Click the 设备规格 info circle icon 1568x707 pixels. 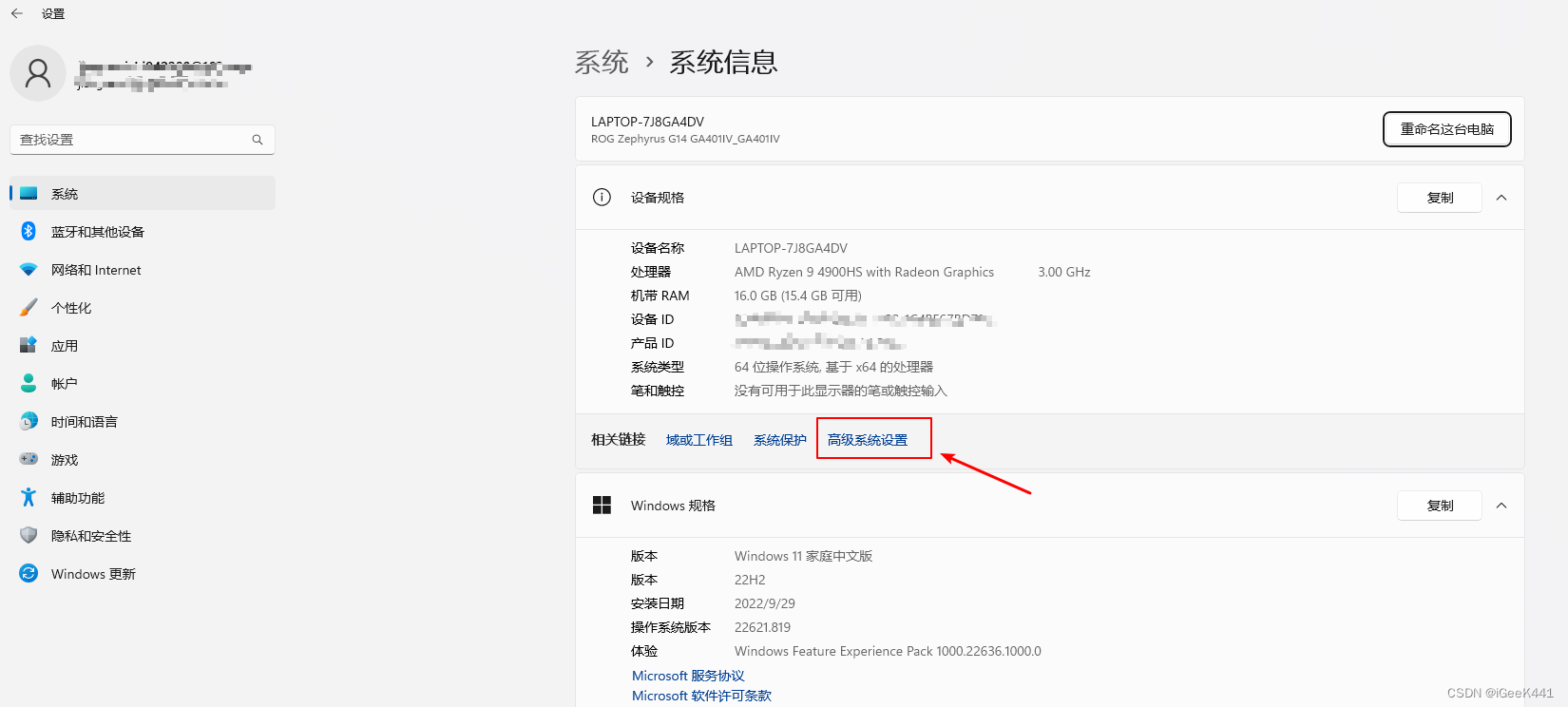click(x=602, y=197)
